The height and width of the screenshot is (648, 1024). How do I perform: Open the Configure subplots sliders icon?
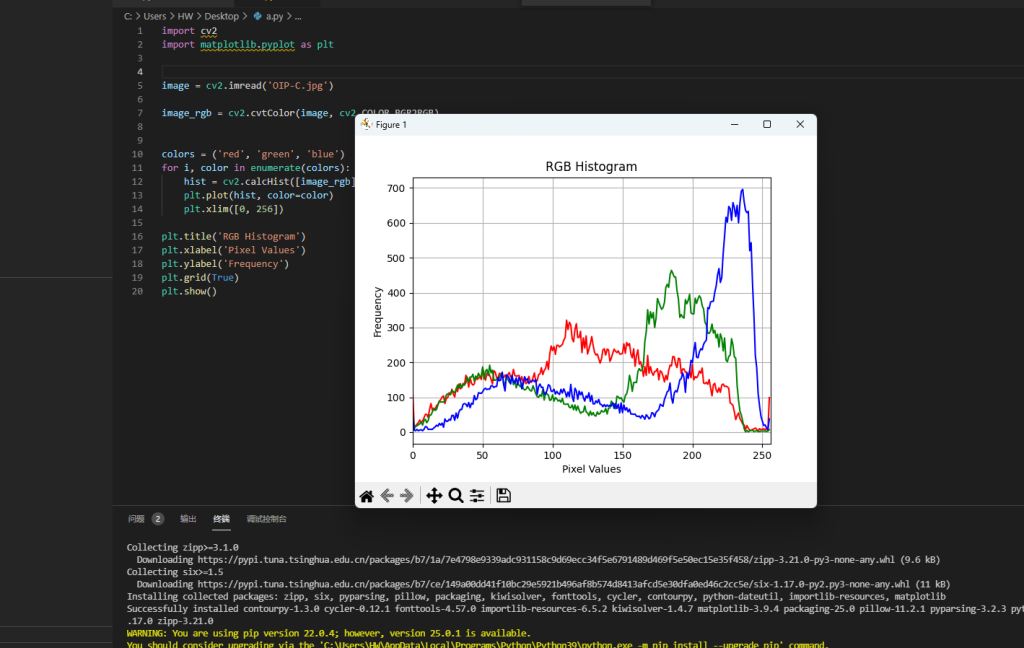(477, 496)
